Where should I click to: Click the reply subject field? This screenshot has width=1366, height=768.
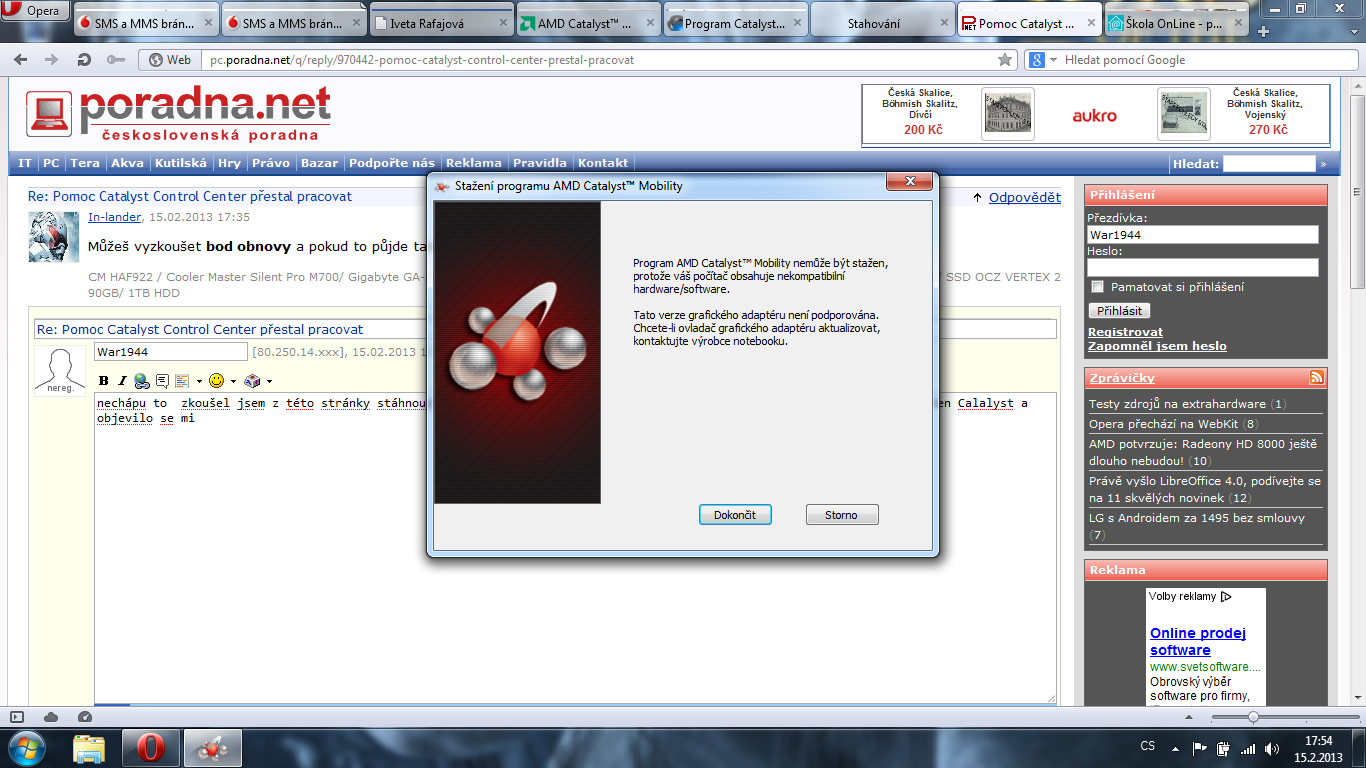545,329
